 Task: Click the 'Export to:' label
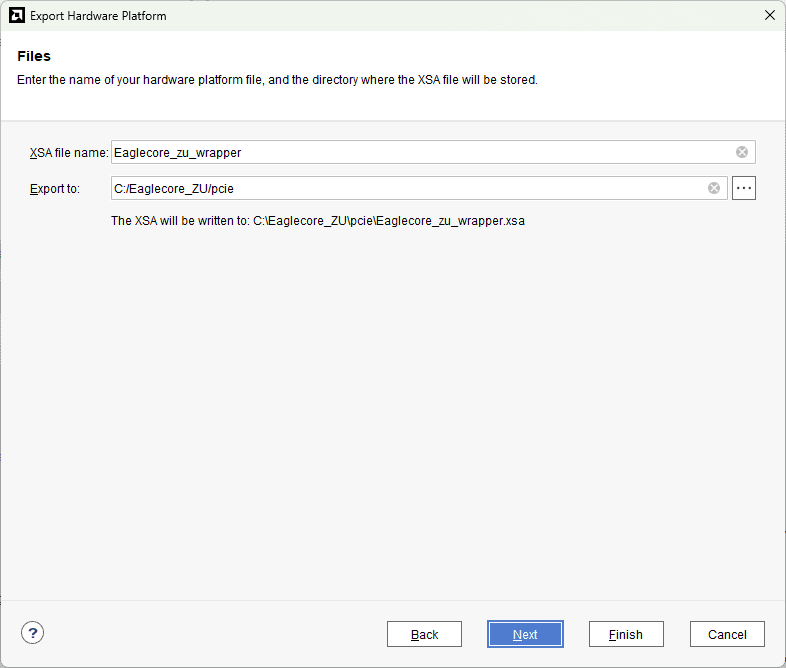(55, 189)
